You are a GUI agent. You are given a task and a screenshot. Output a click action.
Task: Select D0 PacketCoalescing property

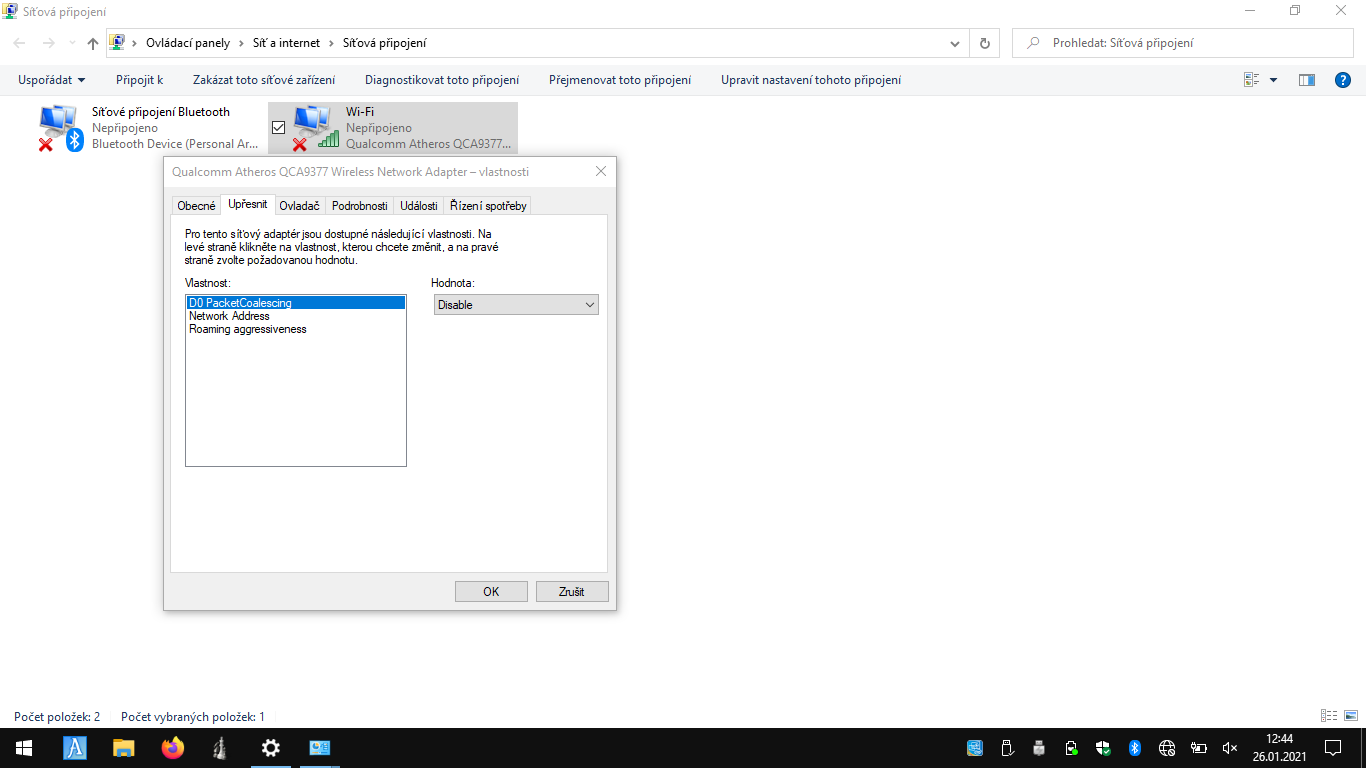click(x=296, y=303)
